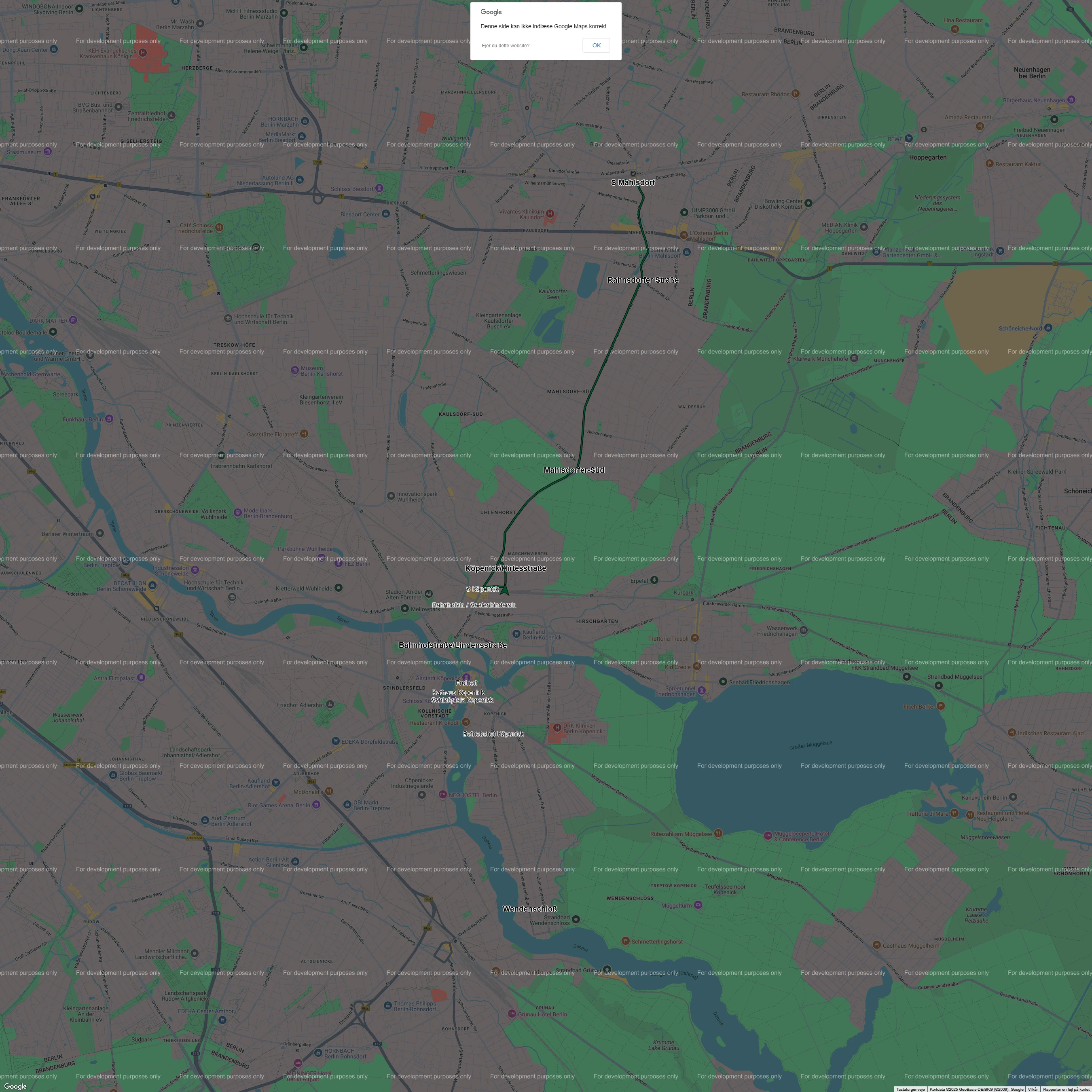Click the Betriebshof Köpenick stop label
1092x1092 pixels.
[493, 734]
